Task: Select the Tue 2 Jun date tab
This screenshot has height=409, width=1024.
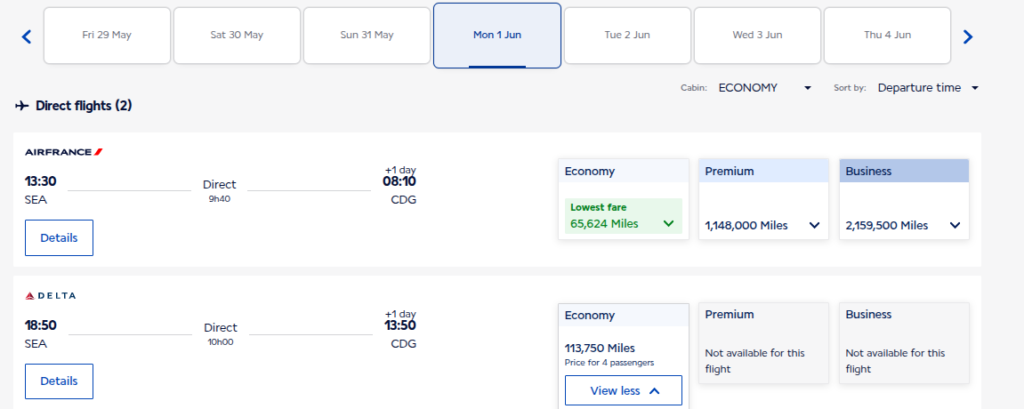Action: pyautogui.click(x=627, y=35)
